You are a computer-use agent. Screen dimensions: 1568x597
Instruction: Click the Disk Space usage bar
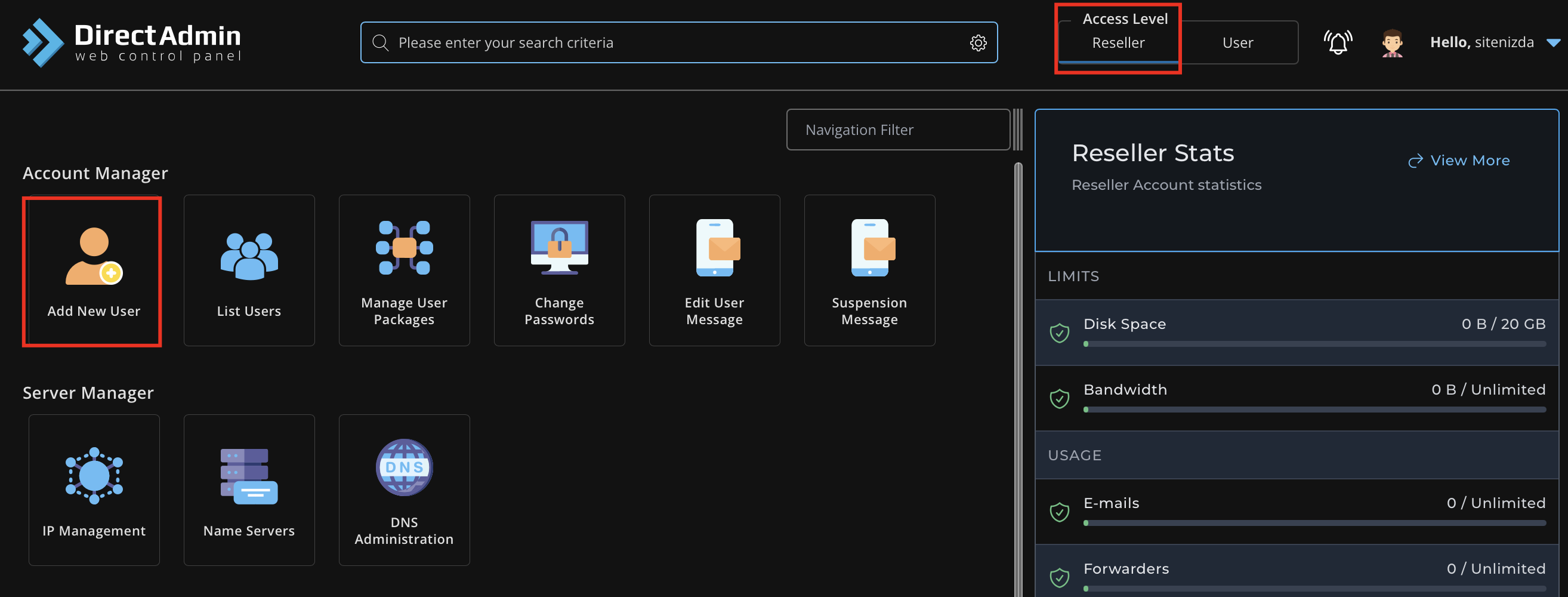pyautogui.click(x=1315, y=344)
